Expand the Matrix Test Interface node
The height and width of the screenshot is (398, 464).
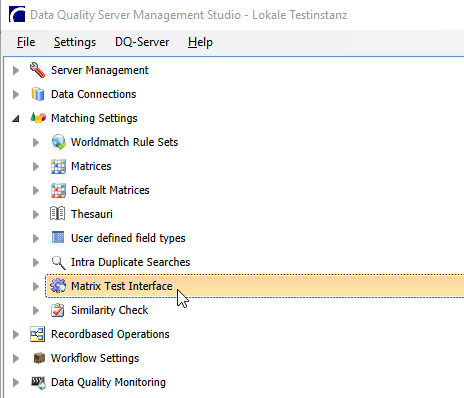(36, 286)
